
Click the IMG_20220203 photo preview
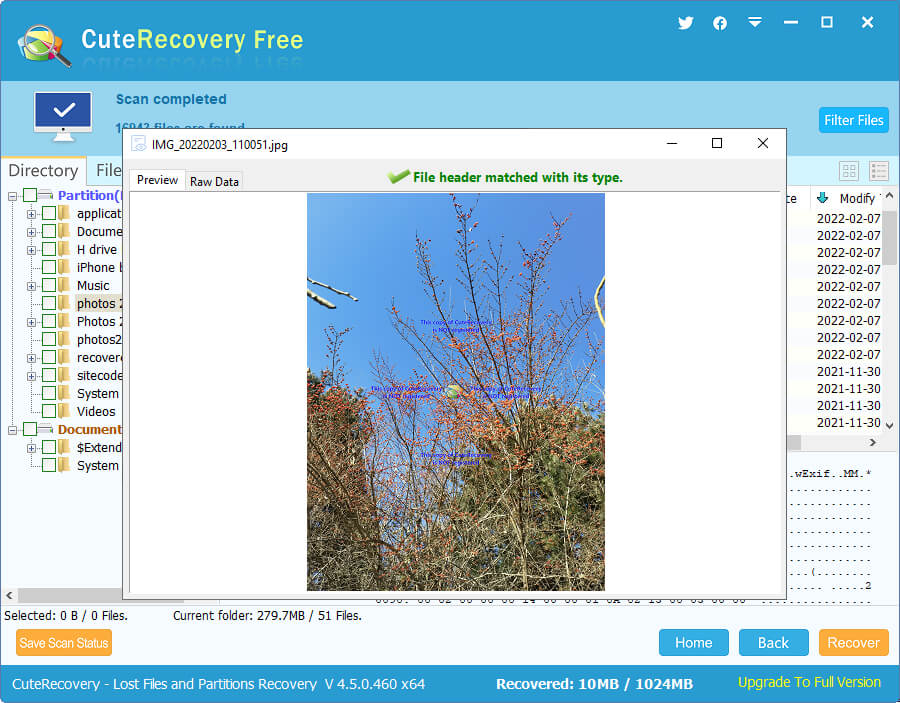(455, 390)
